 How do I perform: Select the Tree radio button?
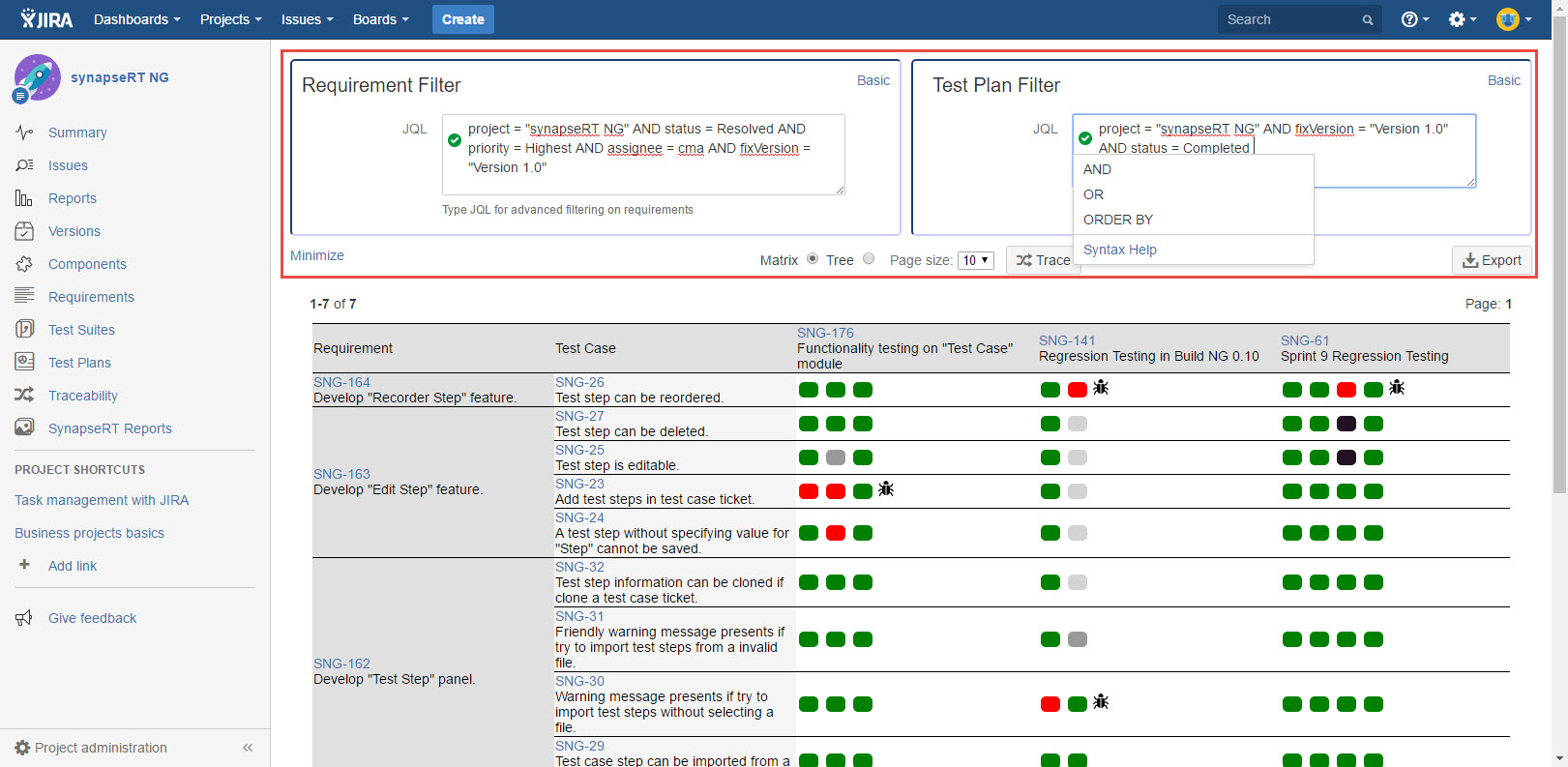tap(869, 258)
